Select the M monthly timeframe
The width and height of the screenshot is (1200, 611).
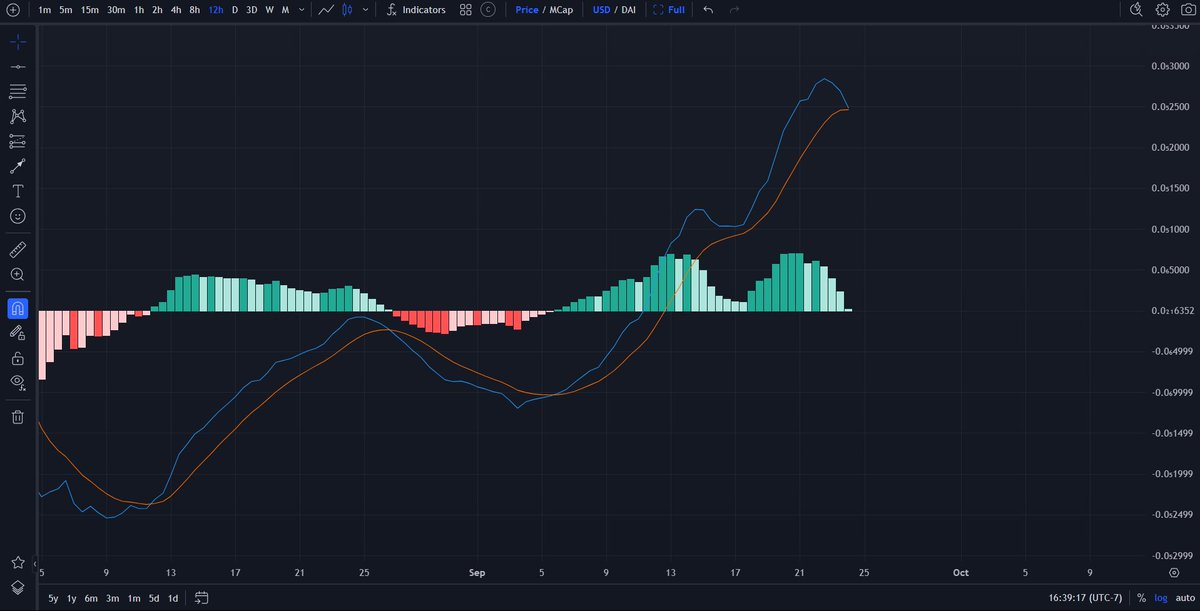tap(285, 10)
